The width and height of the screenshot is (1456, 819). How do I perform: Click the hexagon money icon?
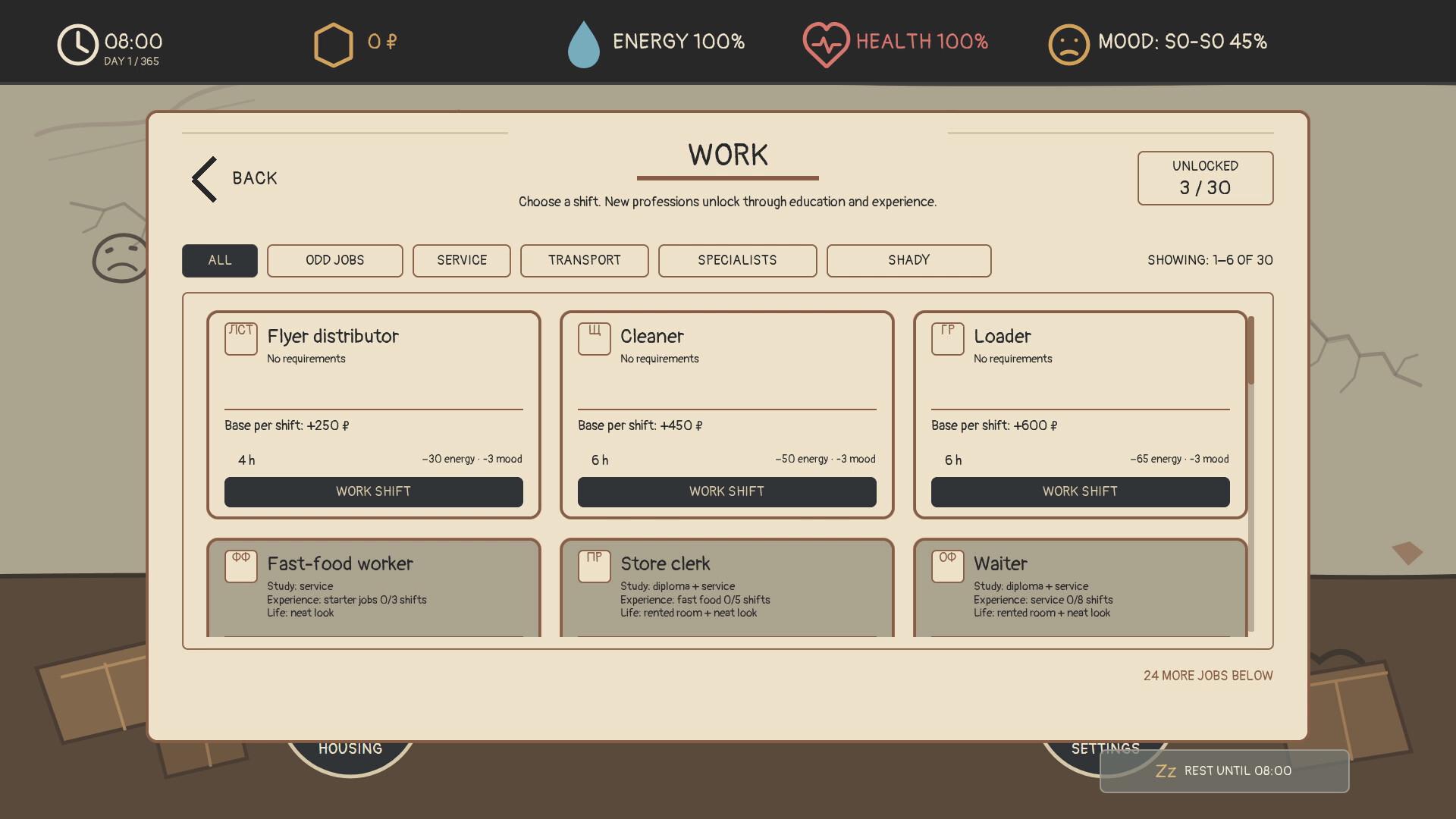[334, 45]
